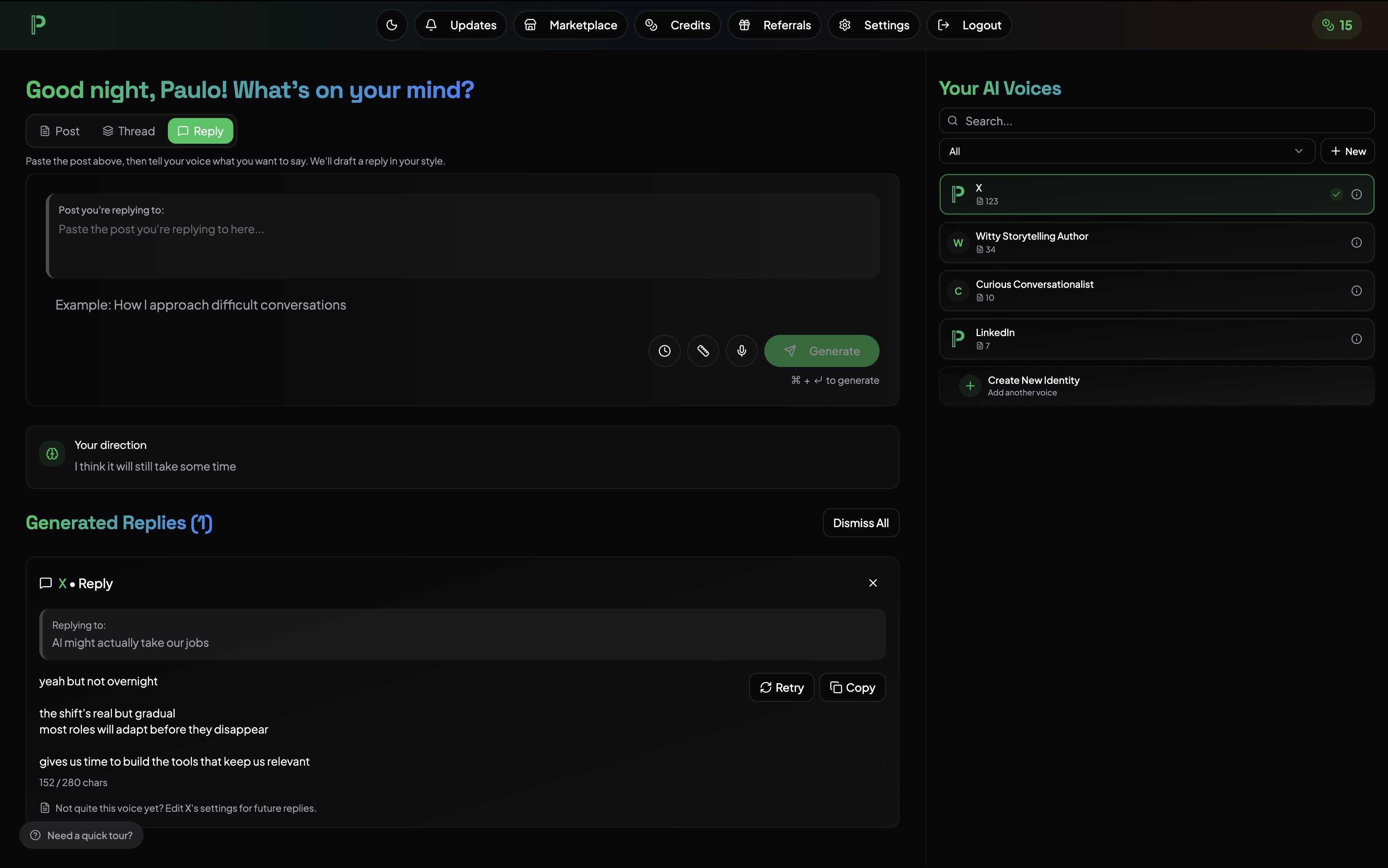Retry the generated X reply
Image resolution: width=1388 pixels, height=868 pixels.
[781, 687]
